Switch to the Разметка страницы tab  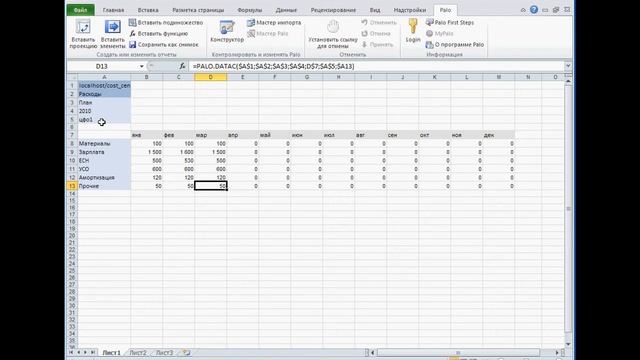198,10
